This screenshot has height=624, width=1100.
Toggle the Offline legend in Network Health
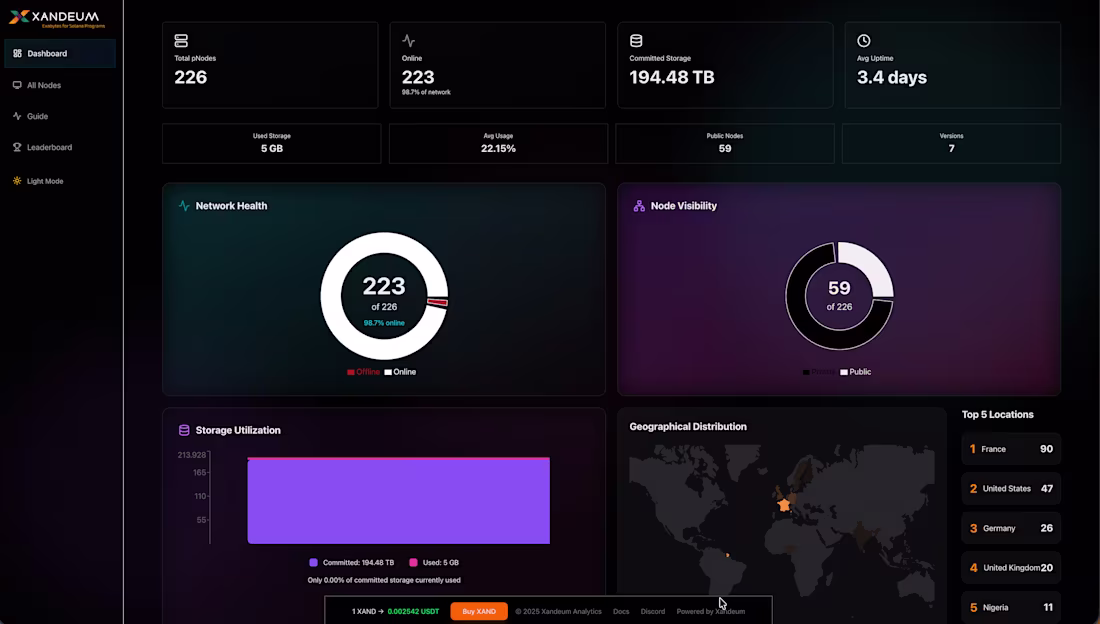(x=365, y=371)
